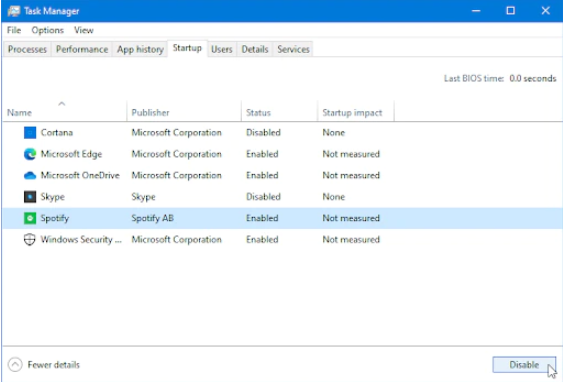Select the Cortana row name
This screenshot has width=563, height=382.
click(57, 132)
